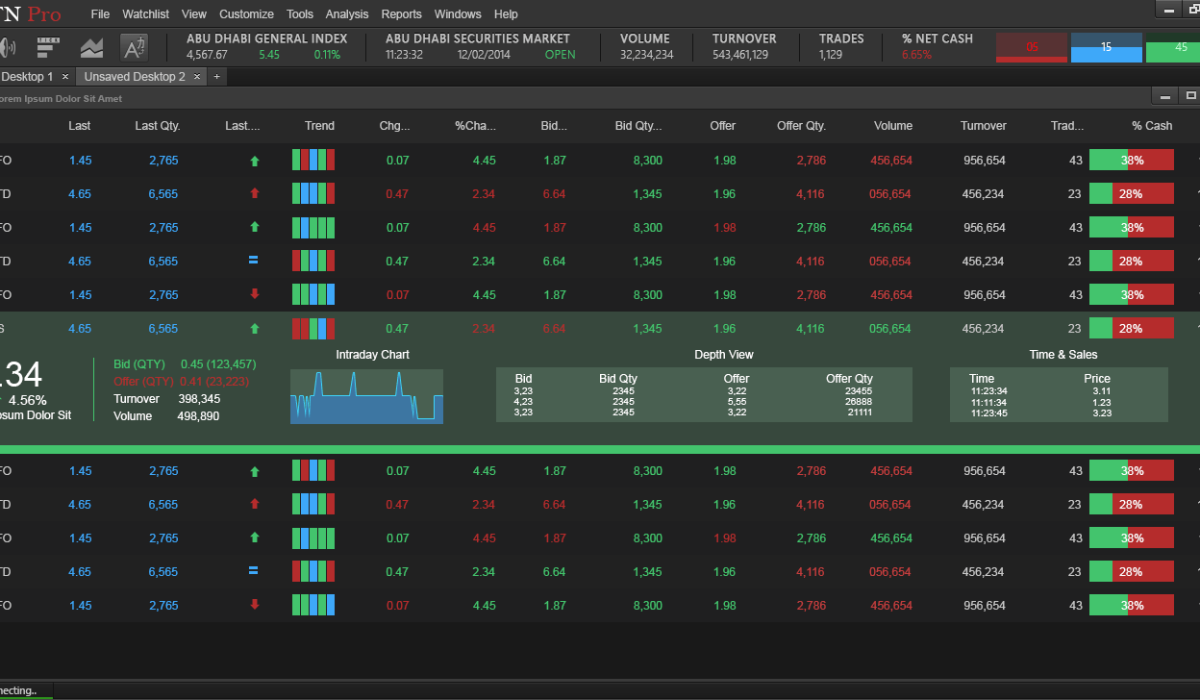Add a new desktop with plus icon
The height and width of the screenshot is (700, 1200).
tap(217, 76)
